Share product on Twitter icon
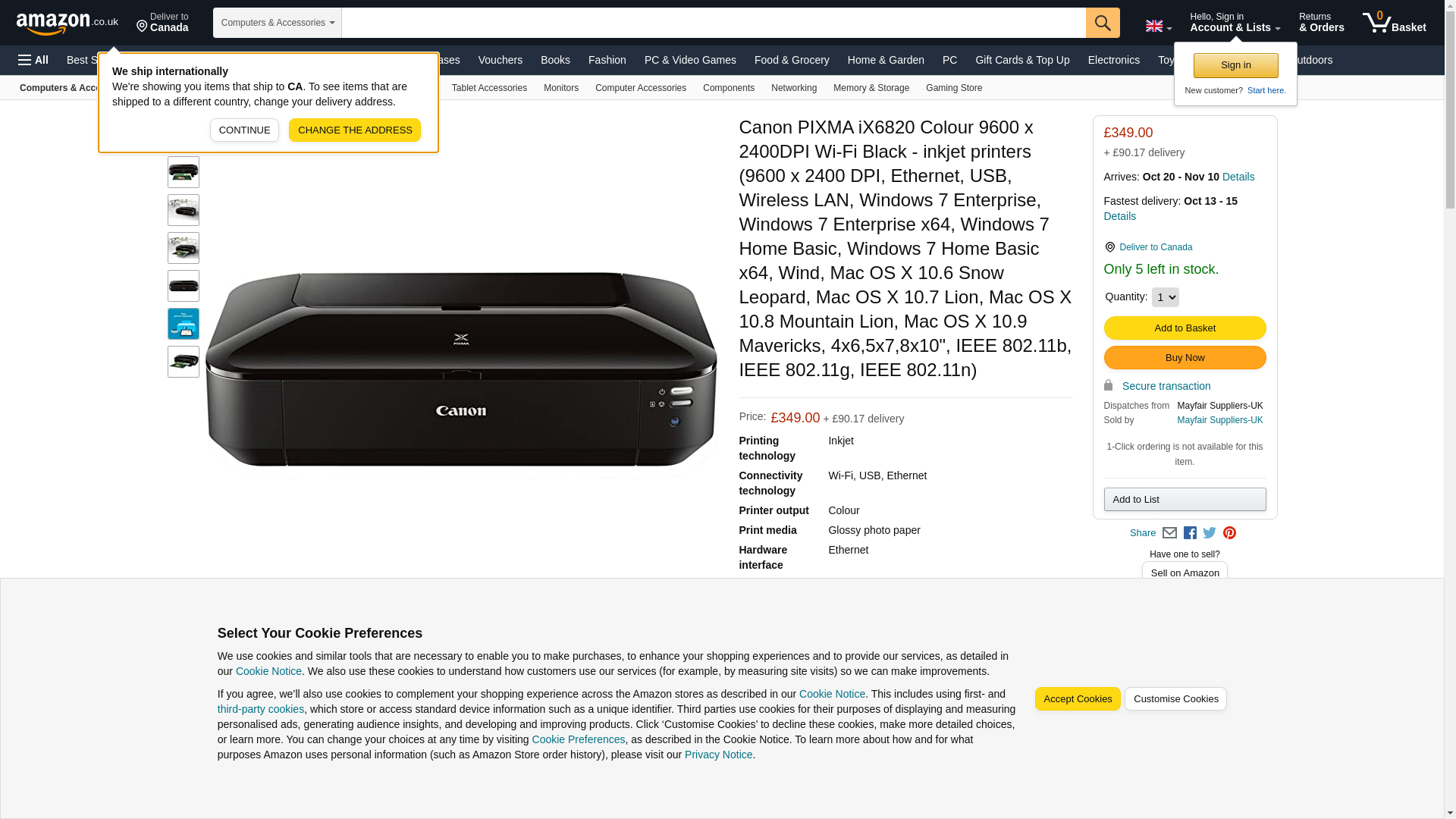Viewport: 1456px width, 819px height. 1210,533
